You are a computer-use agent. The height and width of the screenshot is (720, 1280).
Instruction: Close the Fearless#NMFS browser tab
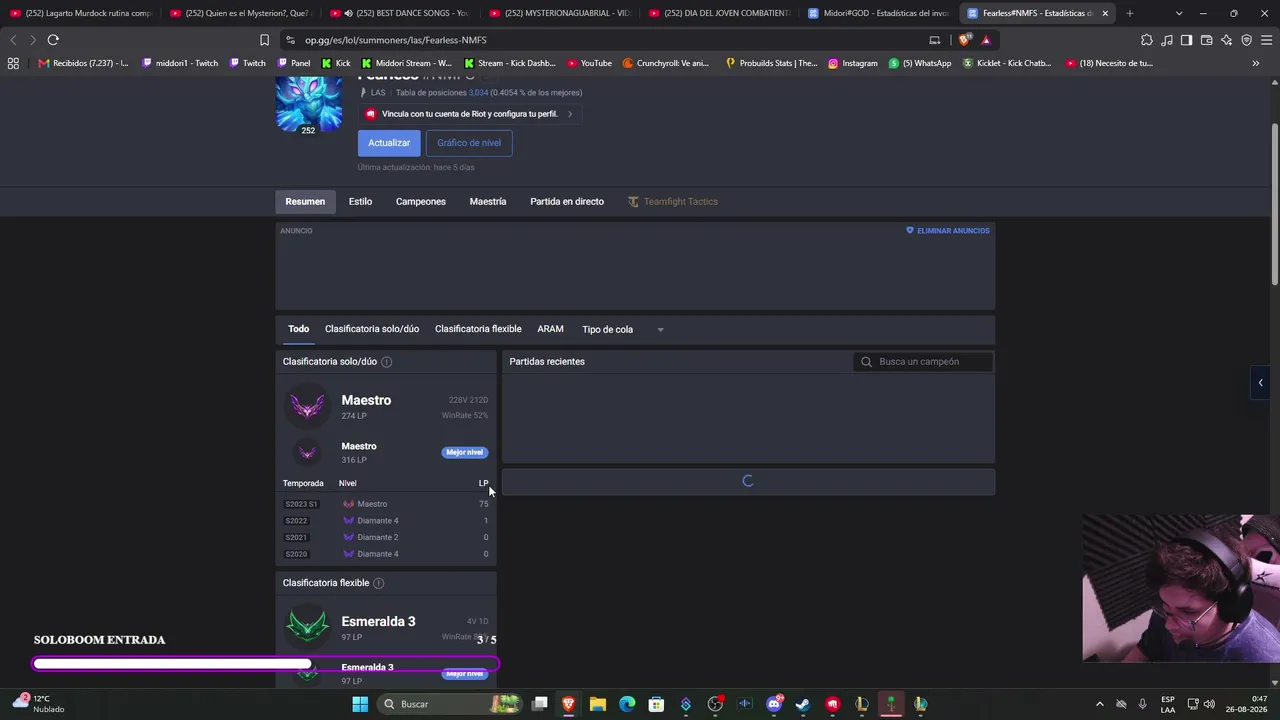[x=1105, y=13]
